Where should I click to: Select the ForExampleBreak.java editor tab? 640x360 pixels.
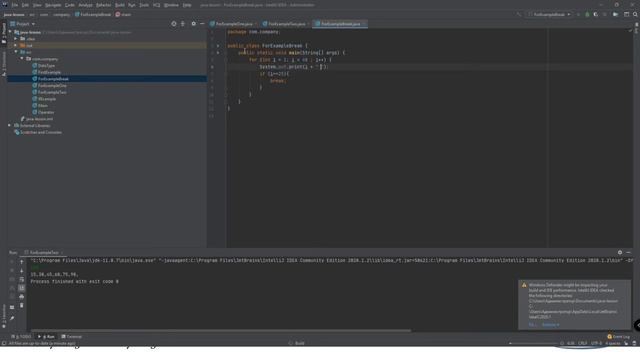click(x=340, y=24)
